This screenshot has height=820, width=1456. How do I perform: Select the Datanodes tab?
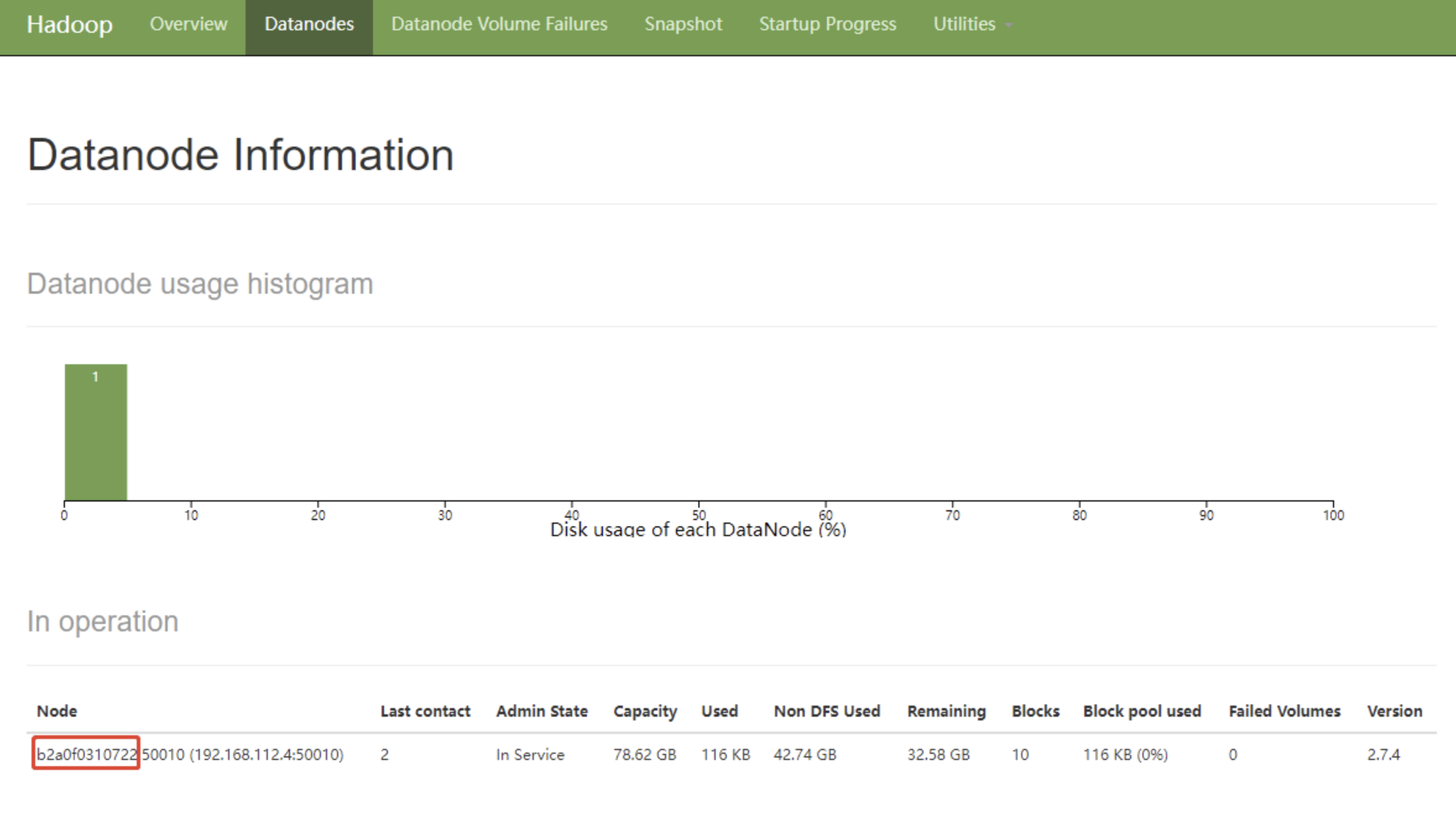pyautogui.click(x=309, y=24)
